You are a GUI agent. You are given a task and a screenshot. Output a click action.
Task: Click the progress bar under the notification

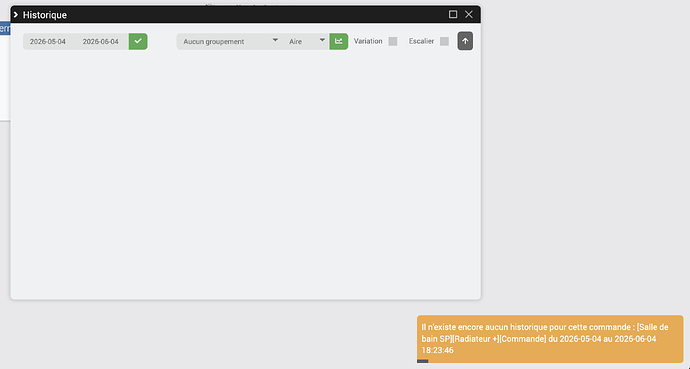coord(422,361)
